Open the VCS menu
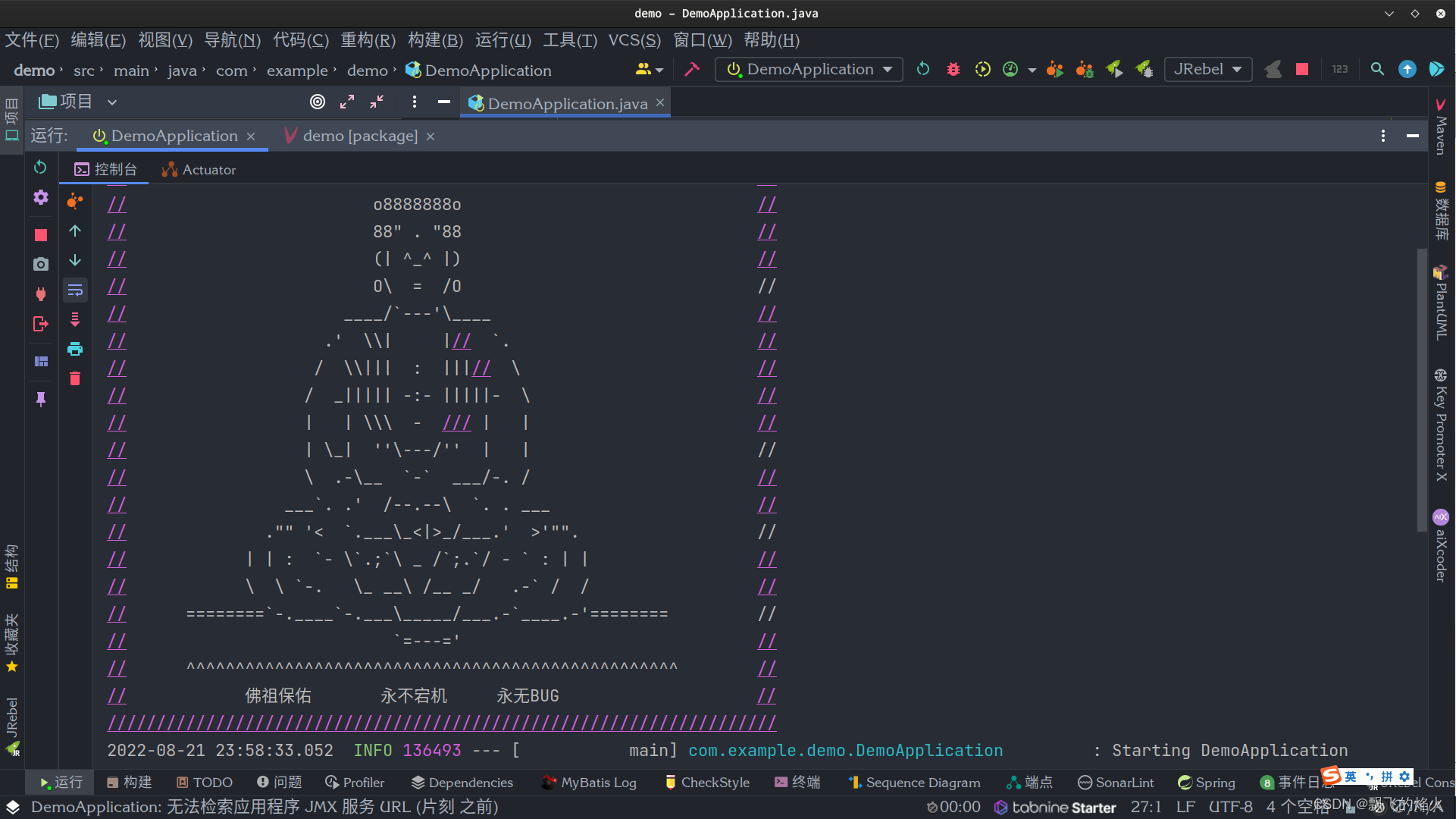 click(x=634, y=39)
